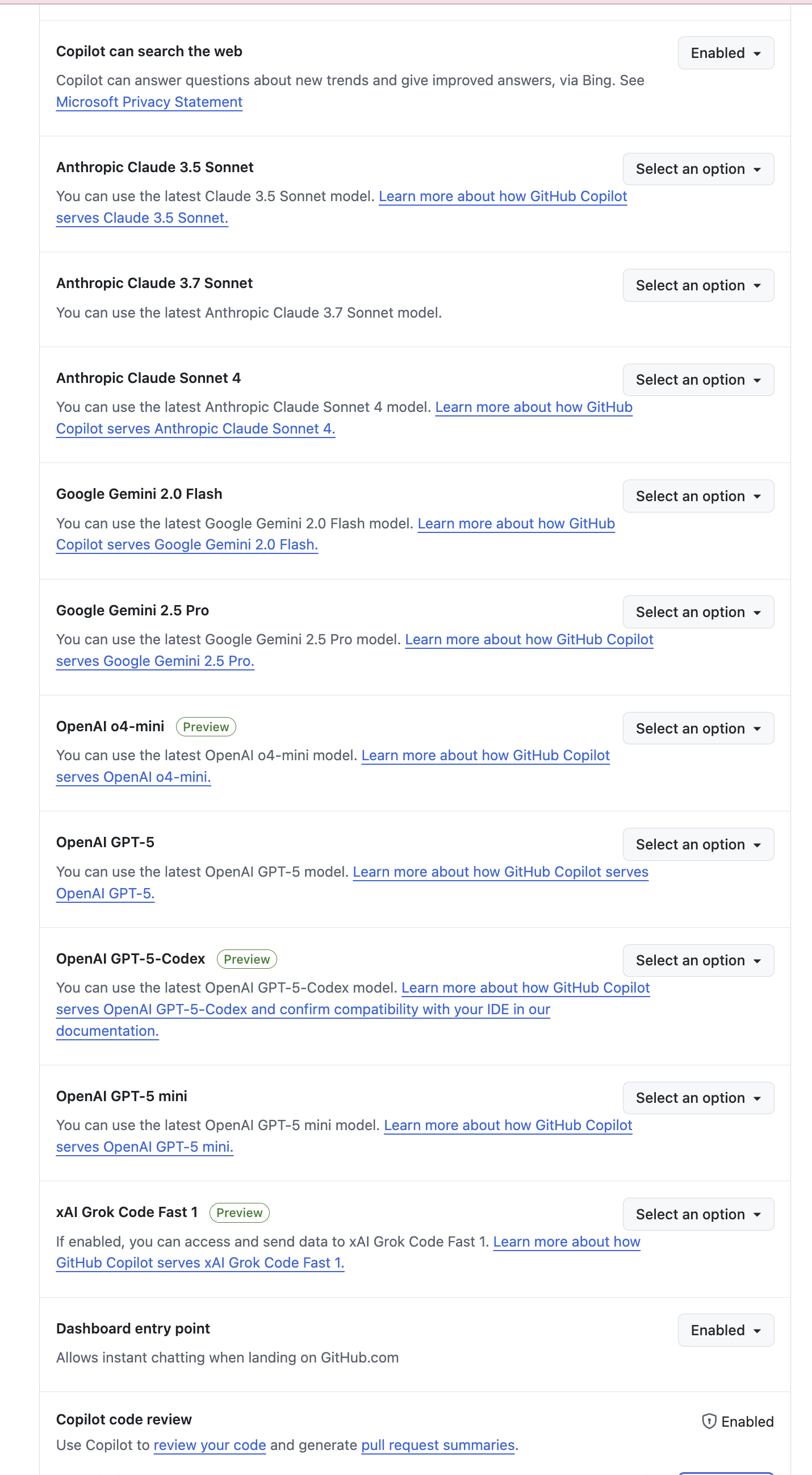Open the OpenAI GPT-5 option selector

pos(697,844)
